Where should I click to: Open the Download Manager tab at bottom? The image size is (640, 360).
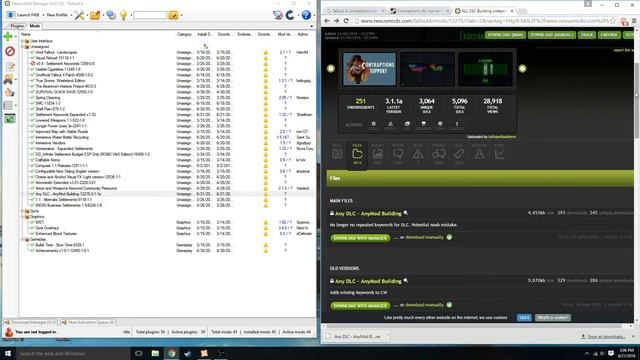tap(31, 322)
